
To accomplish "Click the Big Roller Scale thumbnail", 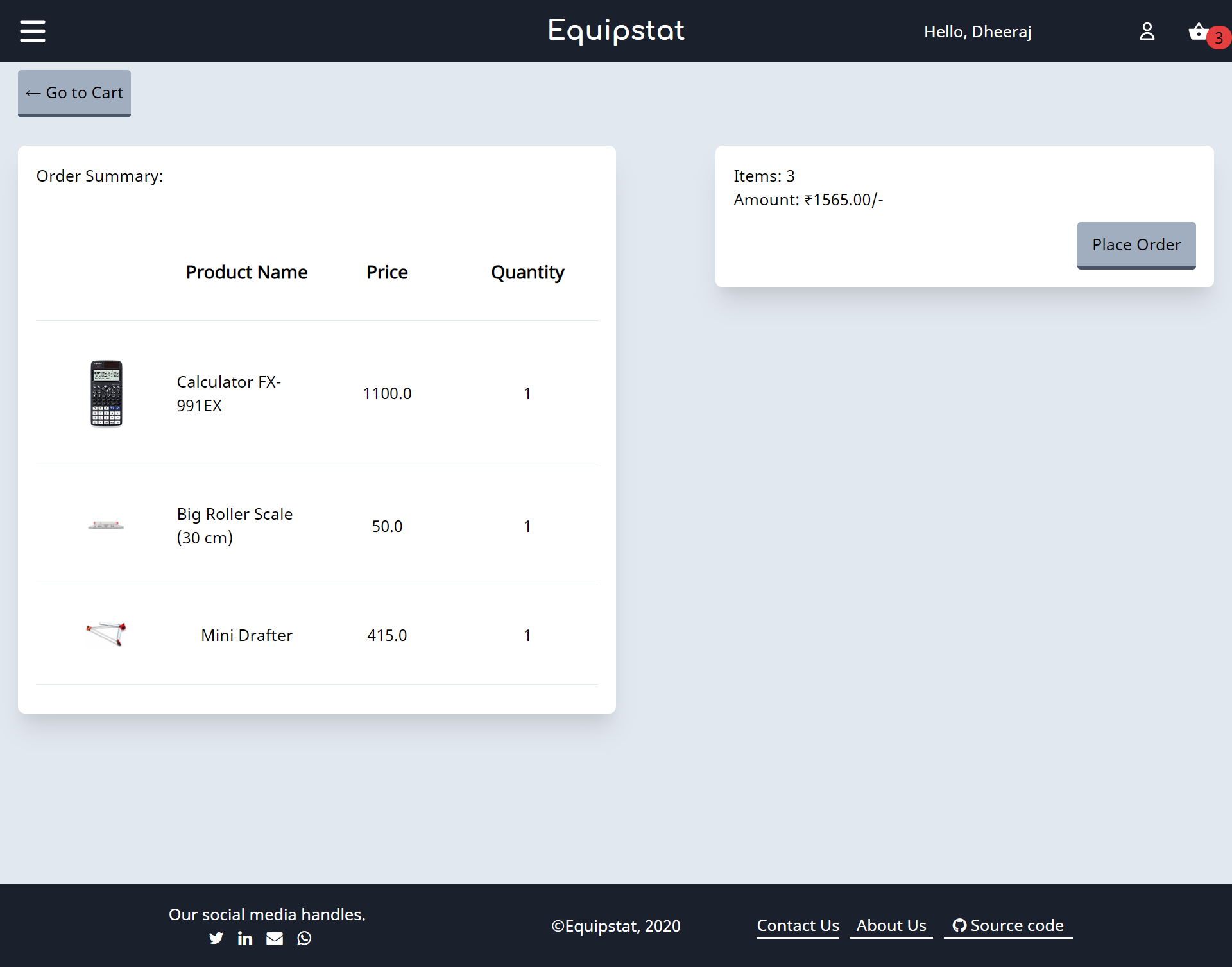I will [106, 526].
